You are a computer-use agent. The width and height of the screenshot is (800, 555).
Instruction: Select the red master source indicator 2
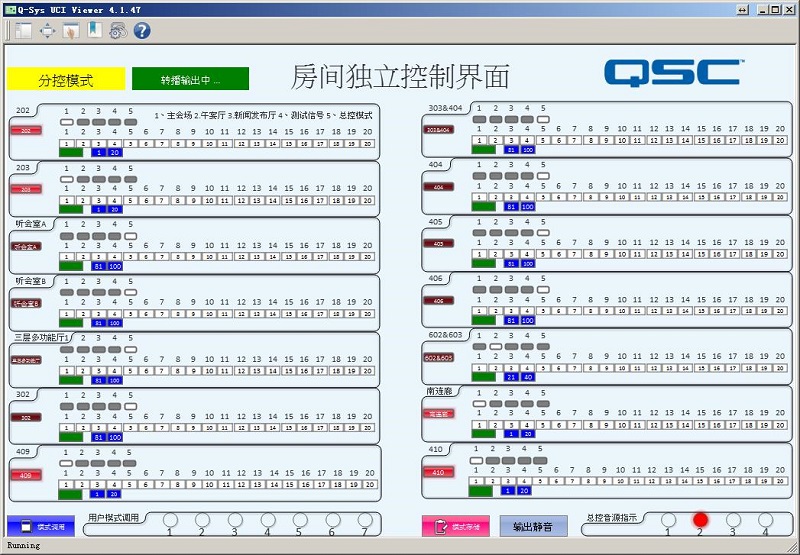700,520
